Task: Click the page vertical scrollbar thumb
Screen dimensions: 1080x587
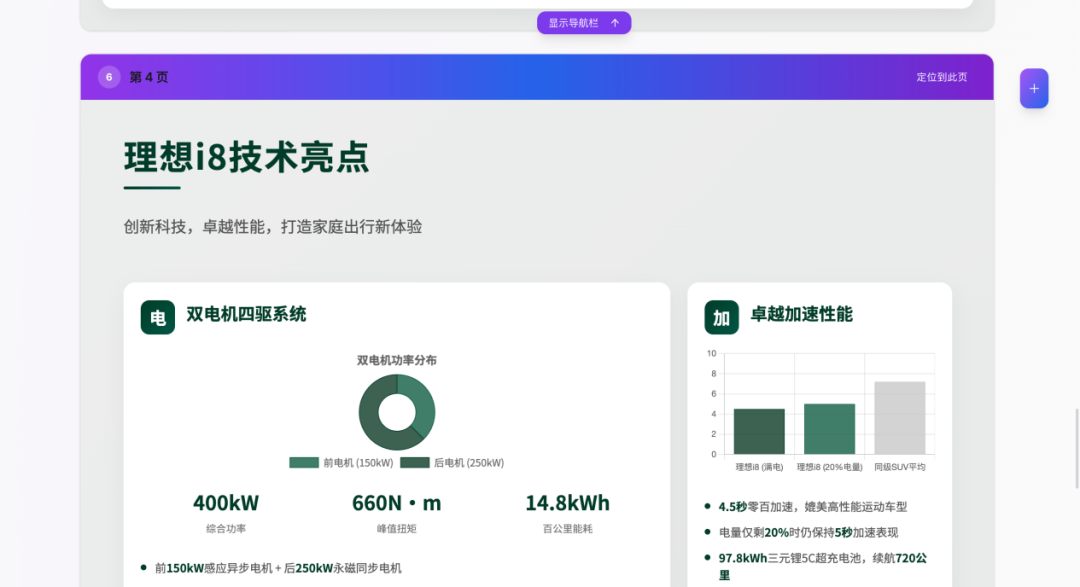Action: click(x=1077, y=449)
